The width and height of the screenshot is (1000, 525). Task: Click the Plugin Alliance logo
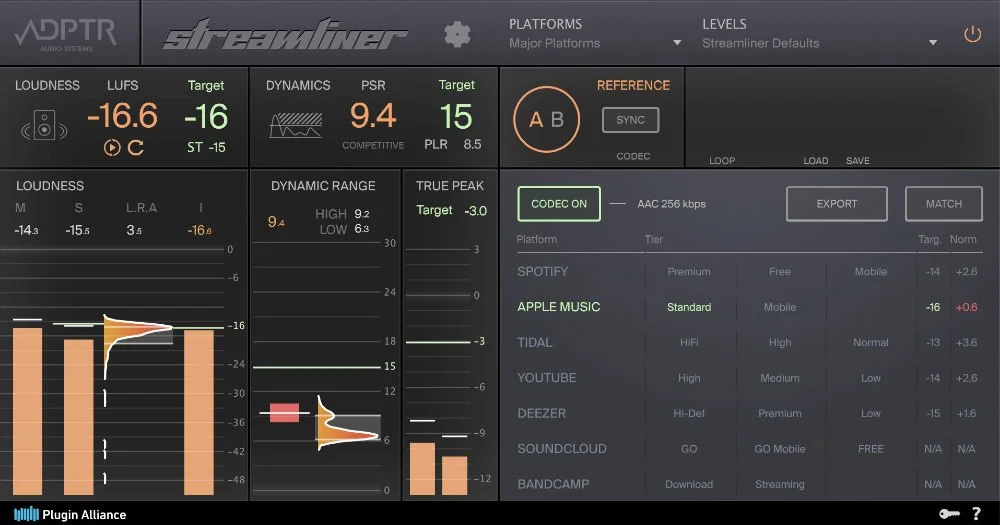(x=70, y=514)
